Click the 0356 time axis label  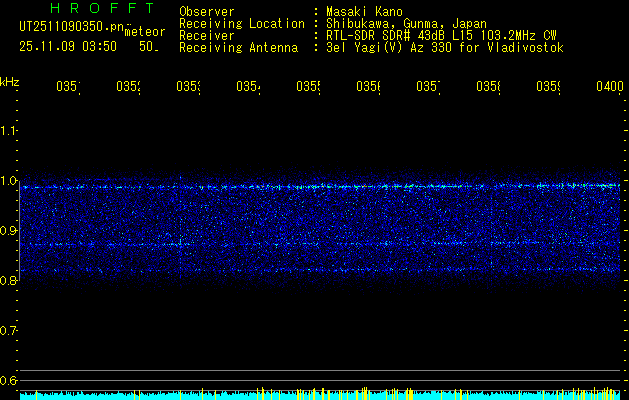click(x=368, y=86)
